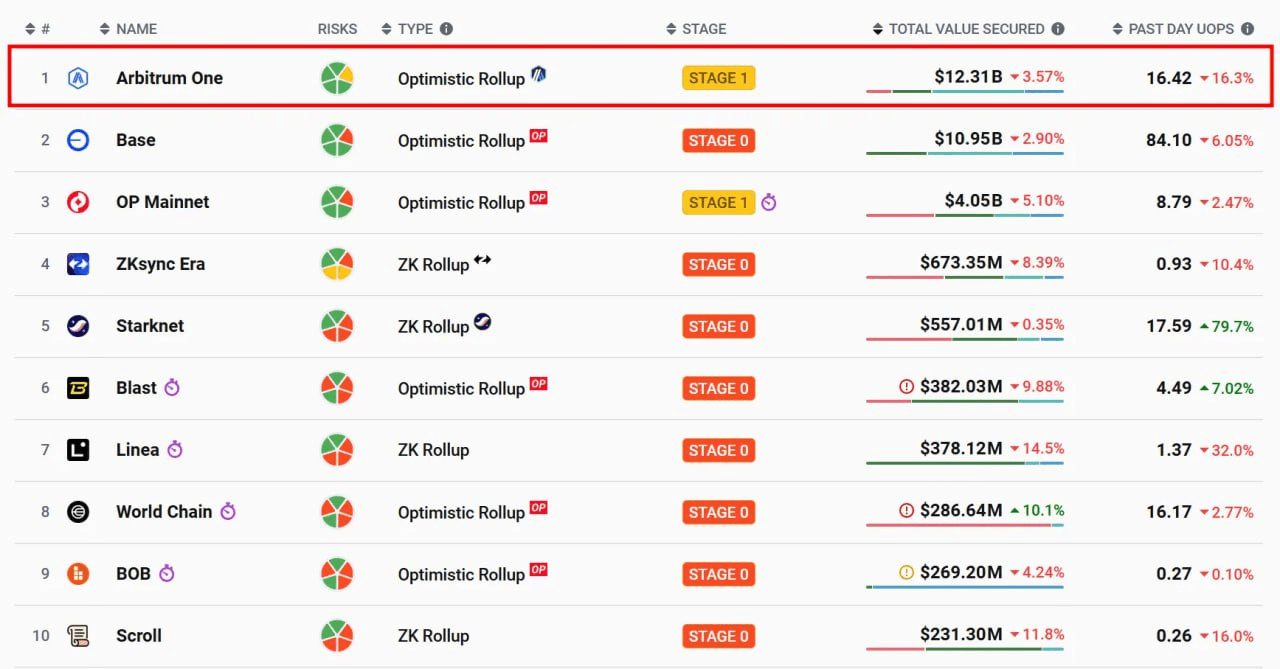Sort table by the # column

coord(38,29)
